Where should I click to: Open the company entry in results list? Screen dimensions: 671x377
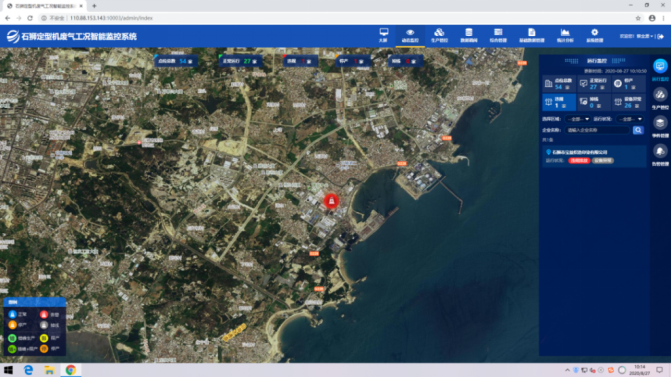tap(594, 156)
